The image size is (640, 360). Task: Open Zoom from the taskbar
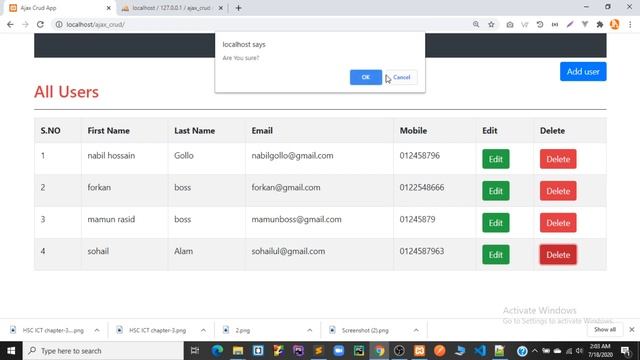(339, 351)
